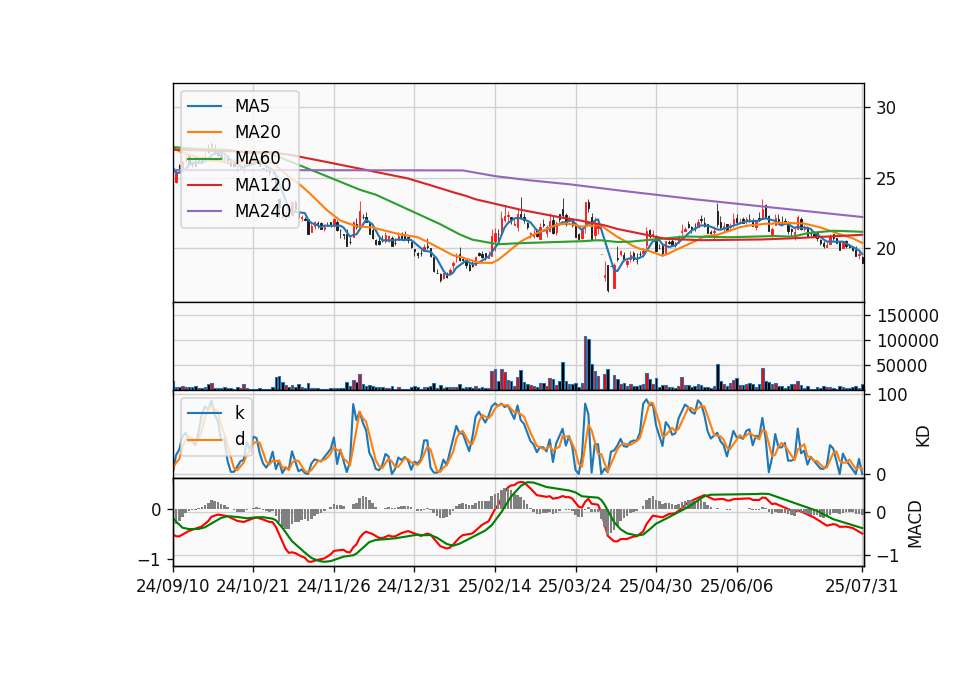
Task: Click the volume axis value 150000
Action: click(908, 316)
